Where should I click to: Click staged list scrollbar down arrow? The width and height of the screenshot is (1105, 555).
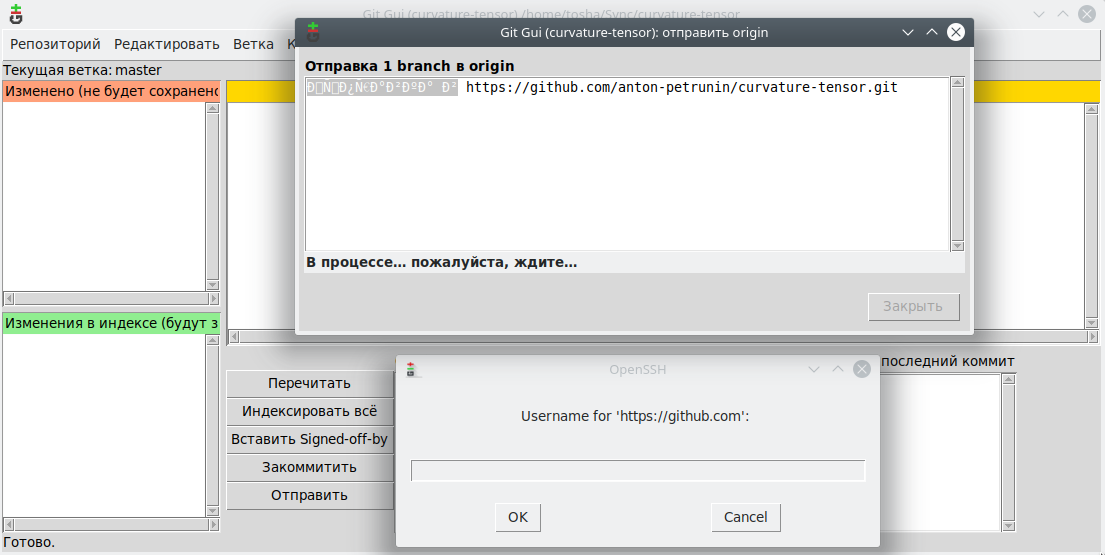click(x=213, y=511)
